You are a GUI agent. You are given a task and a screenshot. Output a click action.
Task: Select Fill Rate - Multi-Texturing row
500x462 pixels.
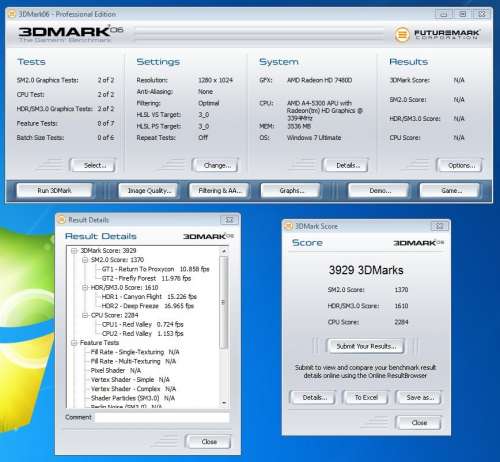[x=133, y=361]
